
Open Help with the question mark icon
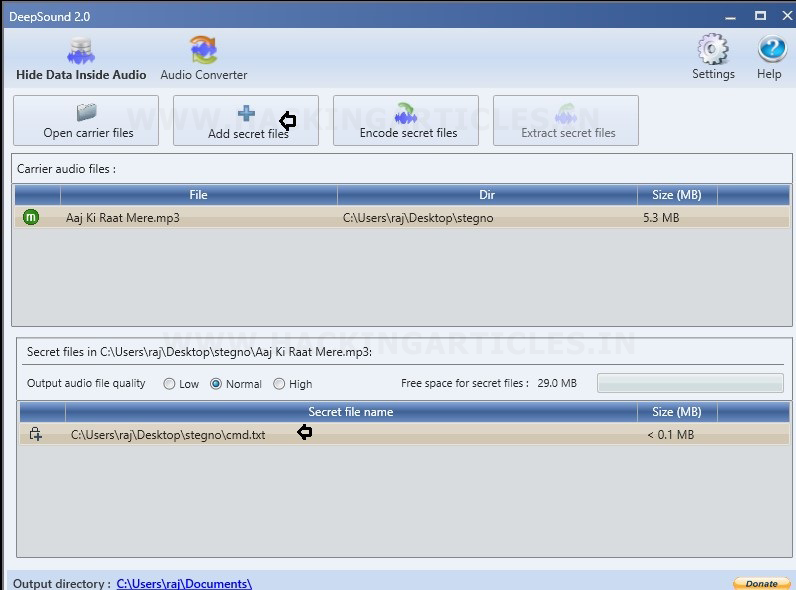click(x=772, y=49)
